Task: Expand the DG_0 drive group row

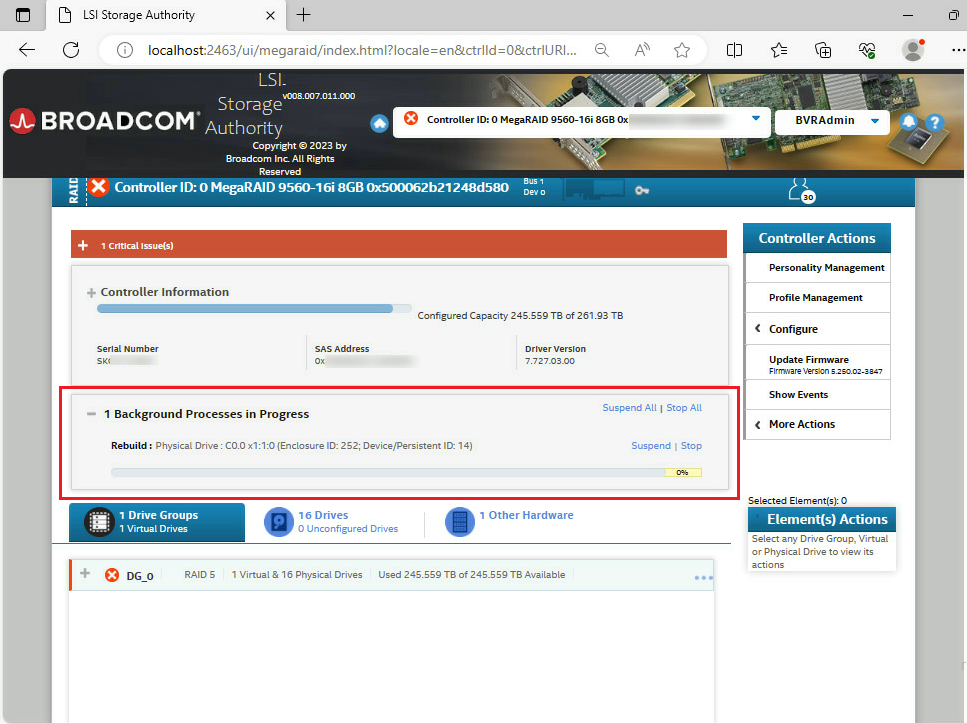Action: tap(85, 574)
